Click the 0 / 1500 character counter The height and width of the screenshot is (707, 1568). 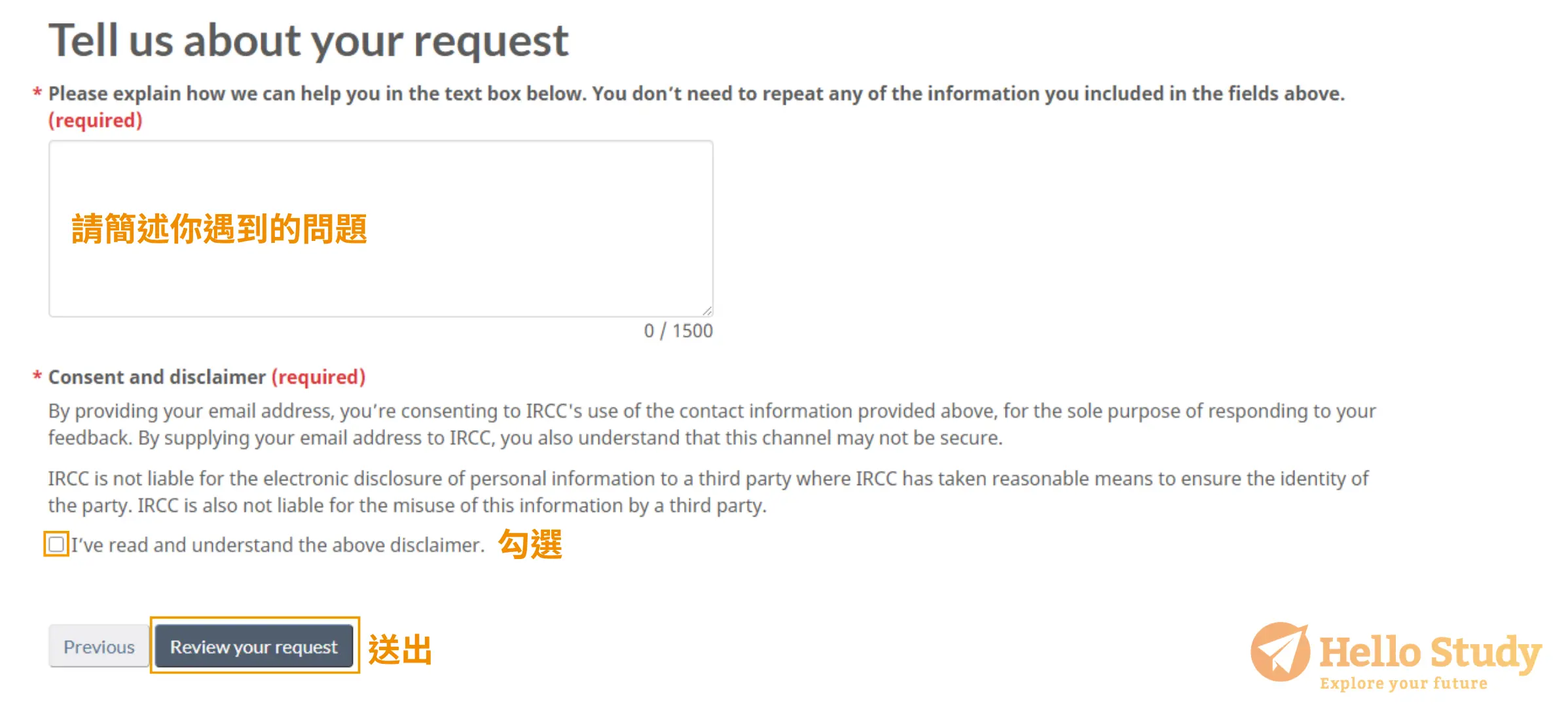tap(678, 331)
